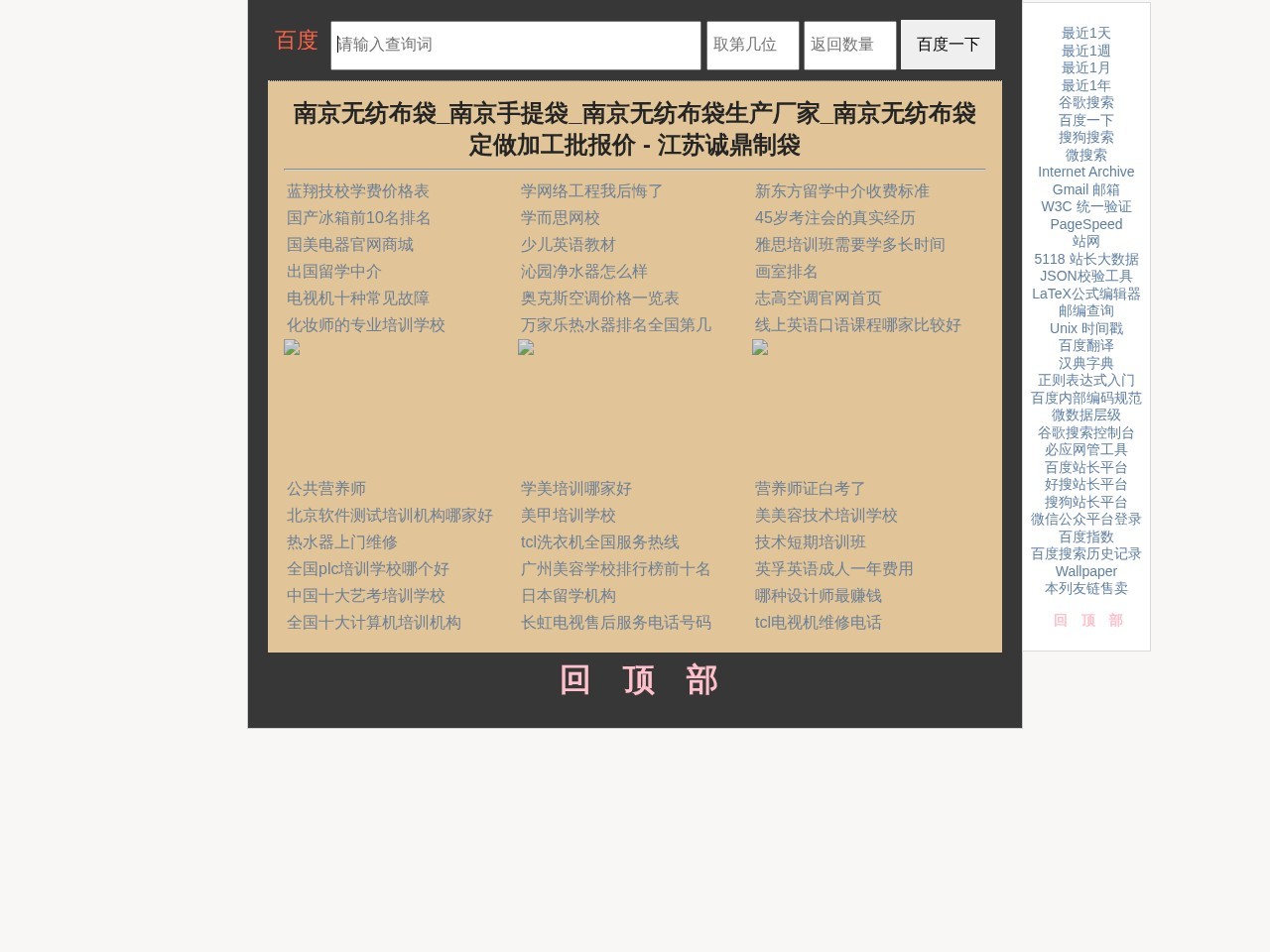This screenshot has width=1270, height=952.
Task: Open the Unix 时间戳 tool
Action: point(1085,328)
